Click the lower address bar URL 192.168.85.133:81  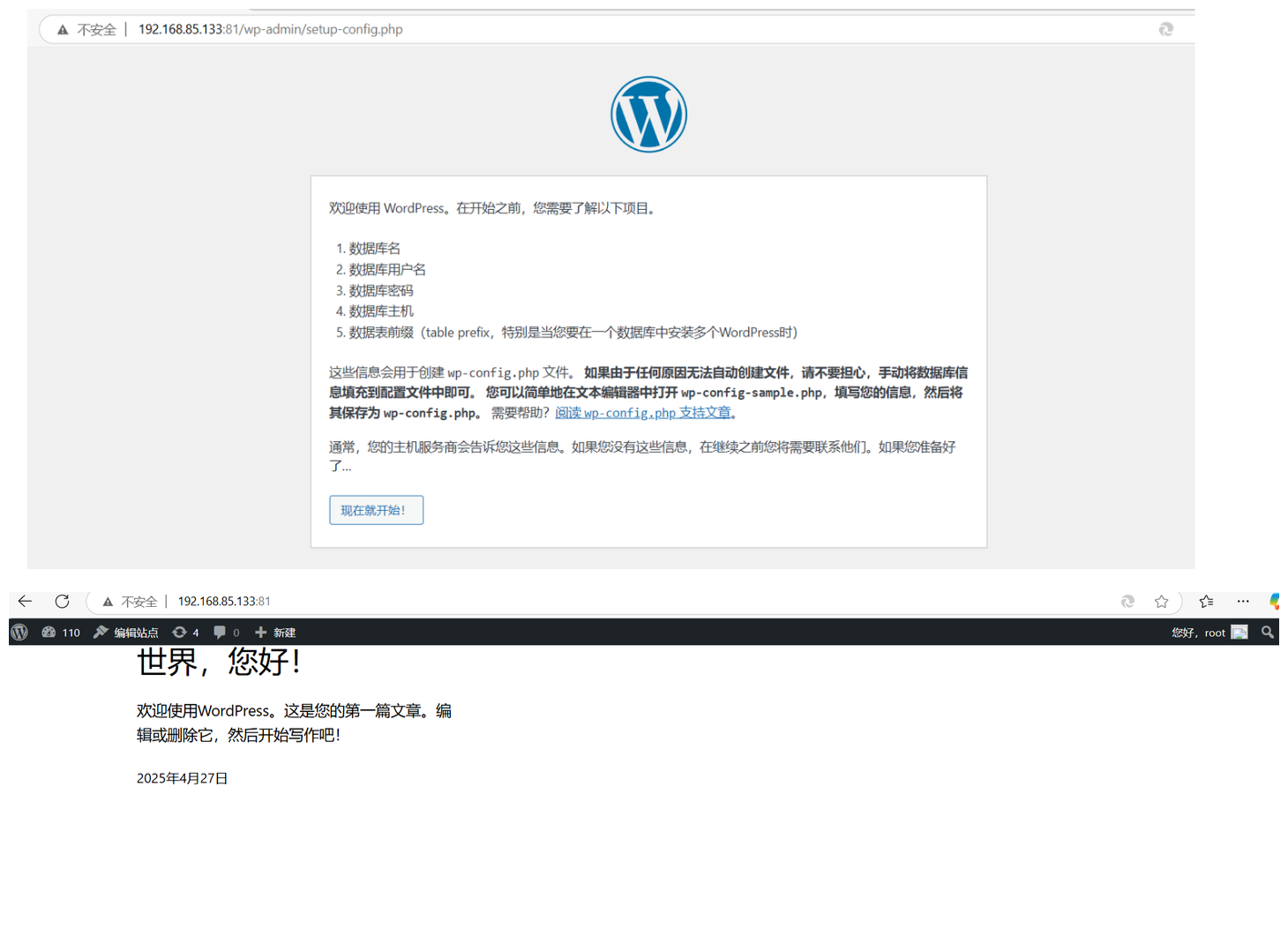[224, 602]
